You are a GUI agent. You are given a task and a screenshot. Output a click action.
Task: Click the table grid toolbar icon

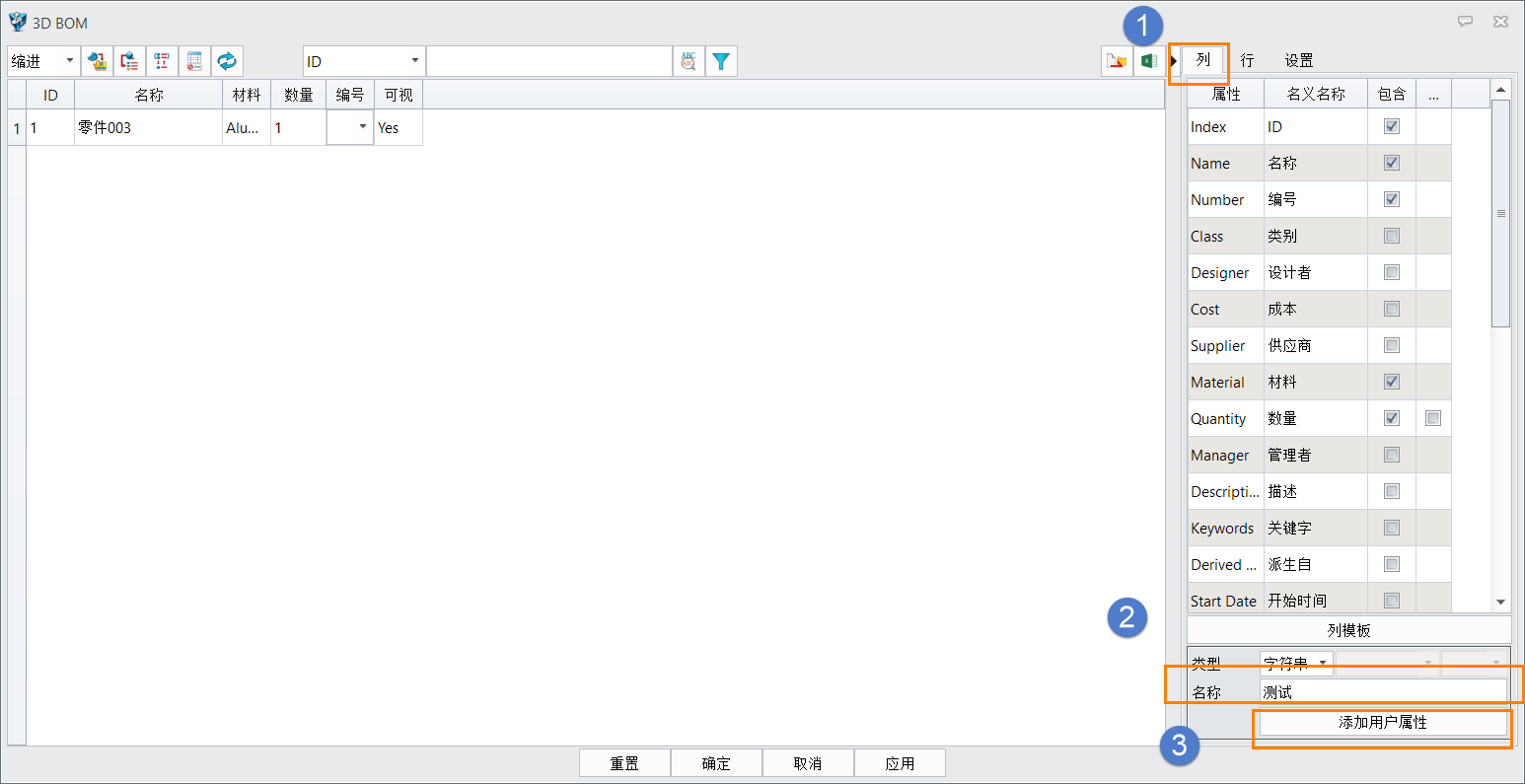[194, 61]
